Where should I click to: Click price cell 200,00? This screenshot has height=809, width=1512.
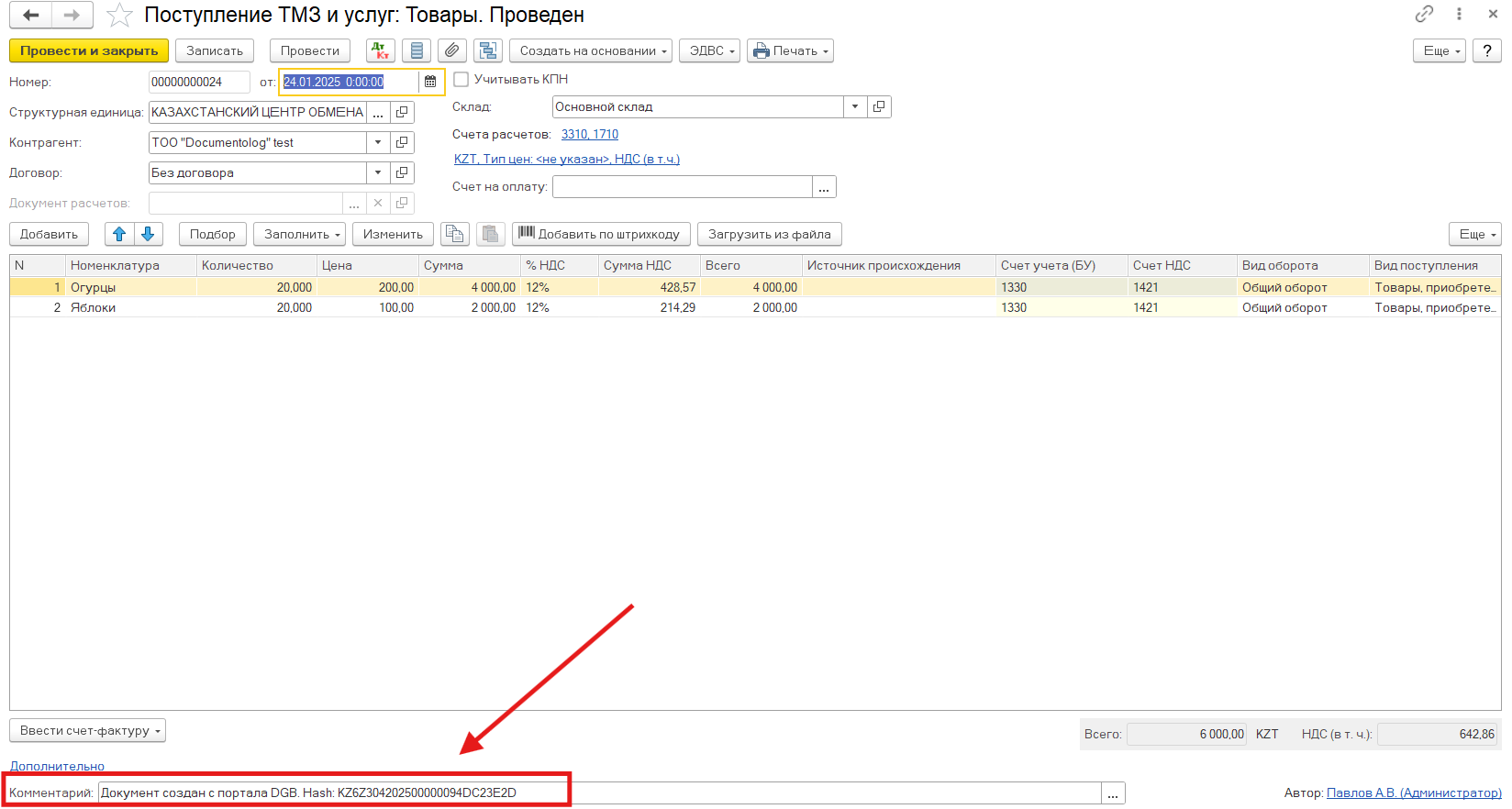point(367,287)
